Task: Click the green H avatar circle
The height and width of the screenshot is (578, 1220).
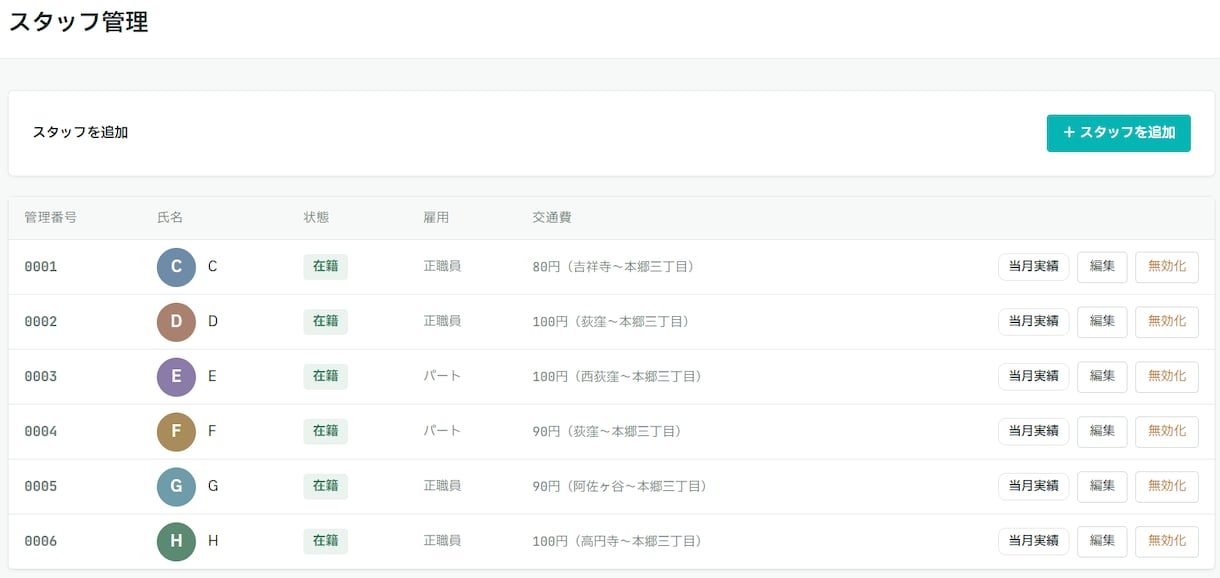Action: pyautogui.click(x=176, y=542)
